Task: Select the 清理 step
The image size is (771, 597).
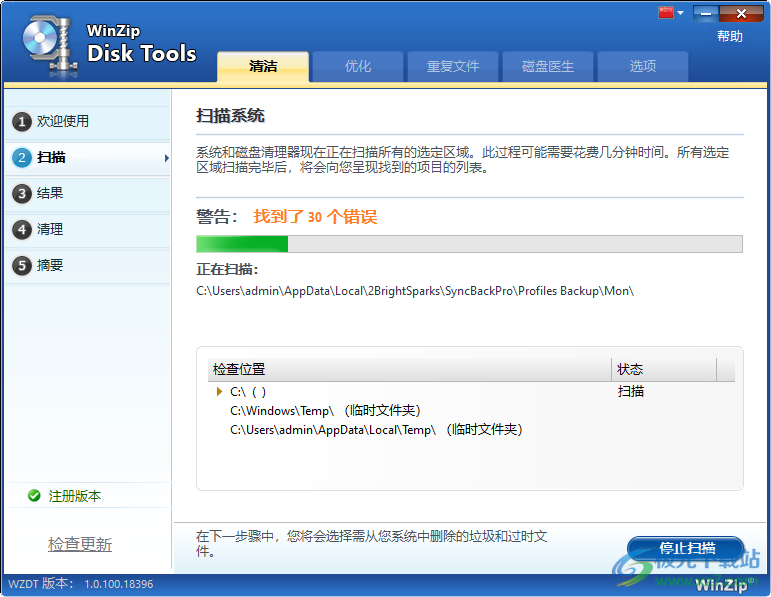Action: pyautogui.click(x=88, y=230)
